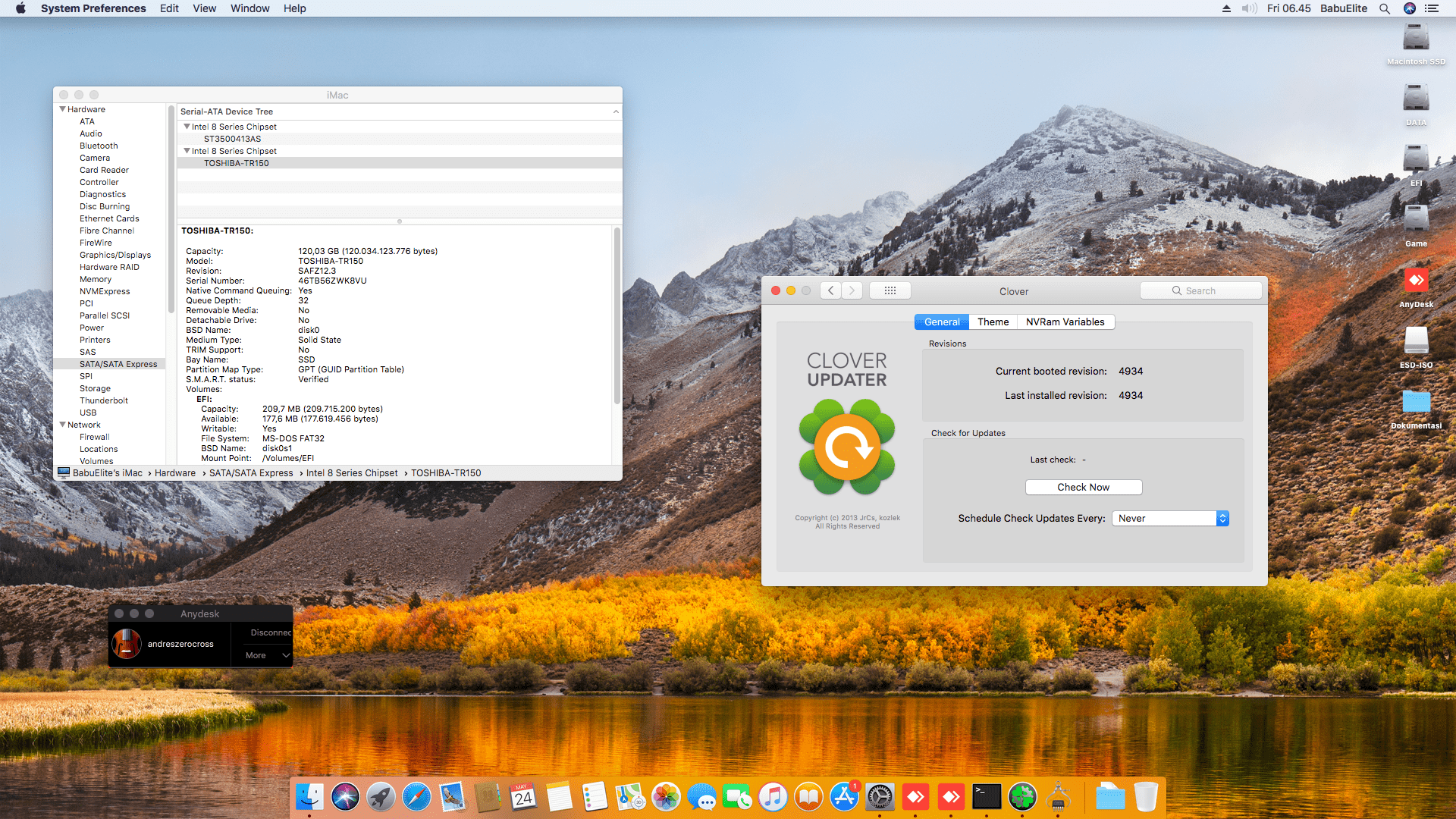
Task: Click the Clover back navigation arrow
Action: (x=831, y=290)
